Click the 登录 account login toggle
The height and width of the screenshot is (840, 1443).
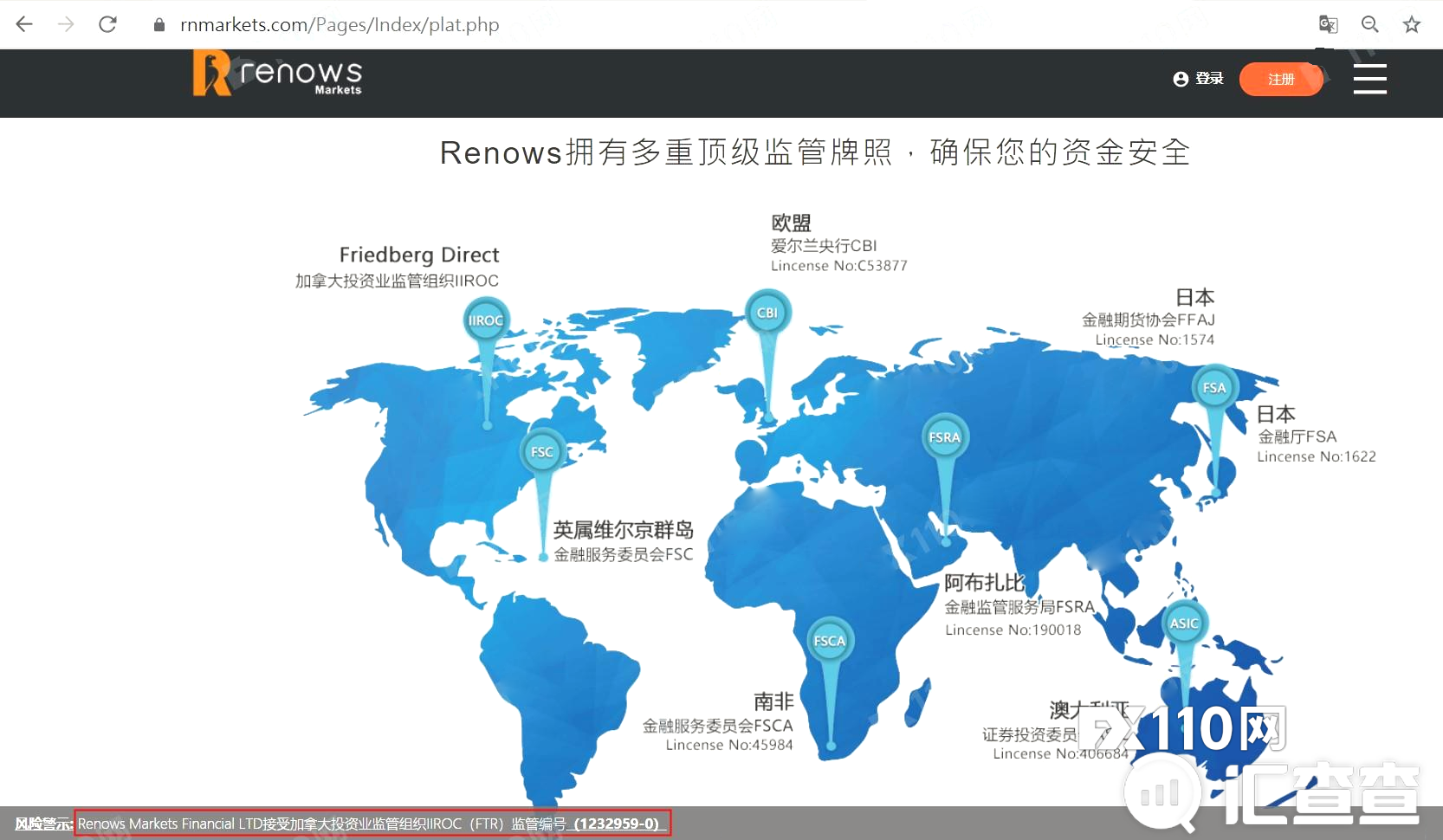click(x=1210, y=78)
